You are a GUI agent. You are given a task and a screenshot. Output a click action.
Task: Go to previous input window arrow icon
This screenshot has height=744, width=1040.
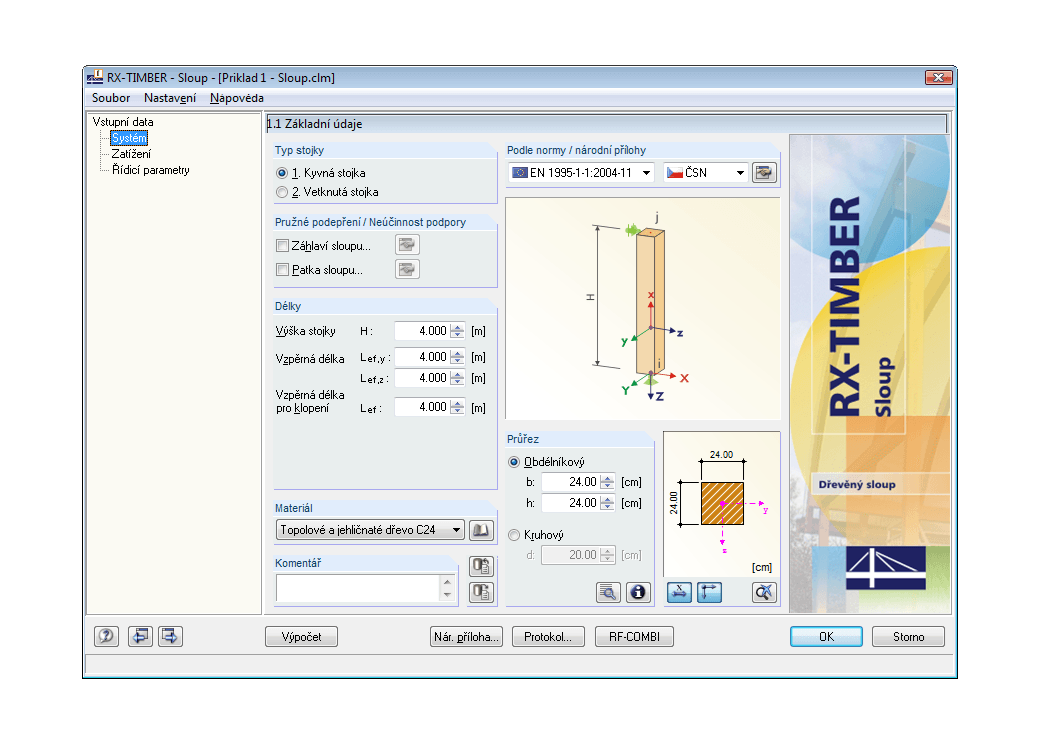(140, 637)
